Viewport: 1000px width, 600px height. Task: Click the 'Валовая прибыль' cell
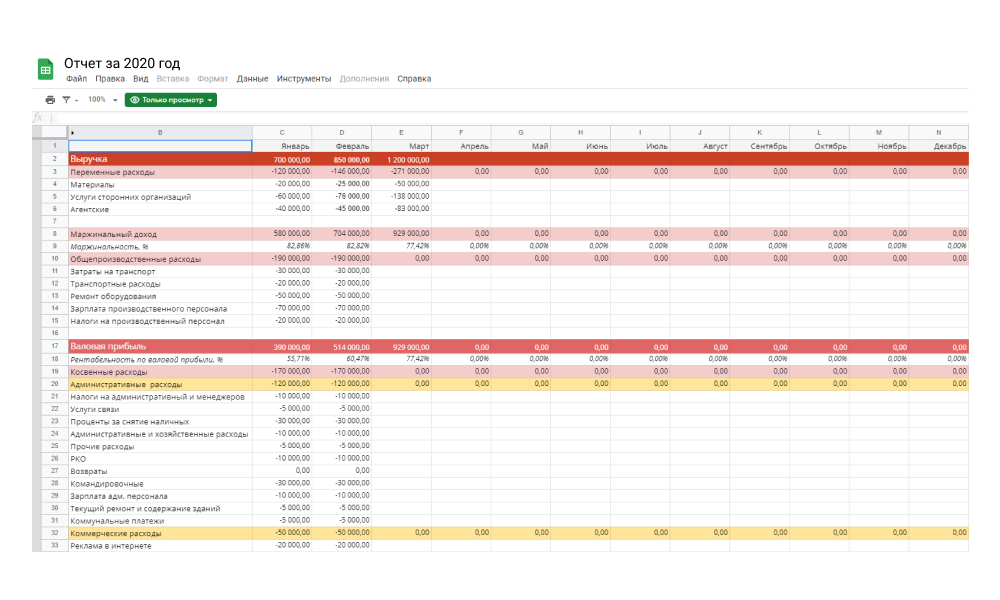[x=160, y=346]
